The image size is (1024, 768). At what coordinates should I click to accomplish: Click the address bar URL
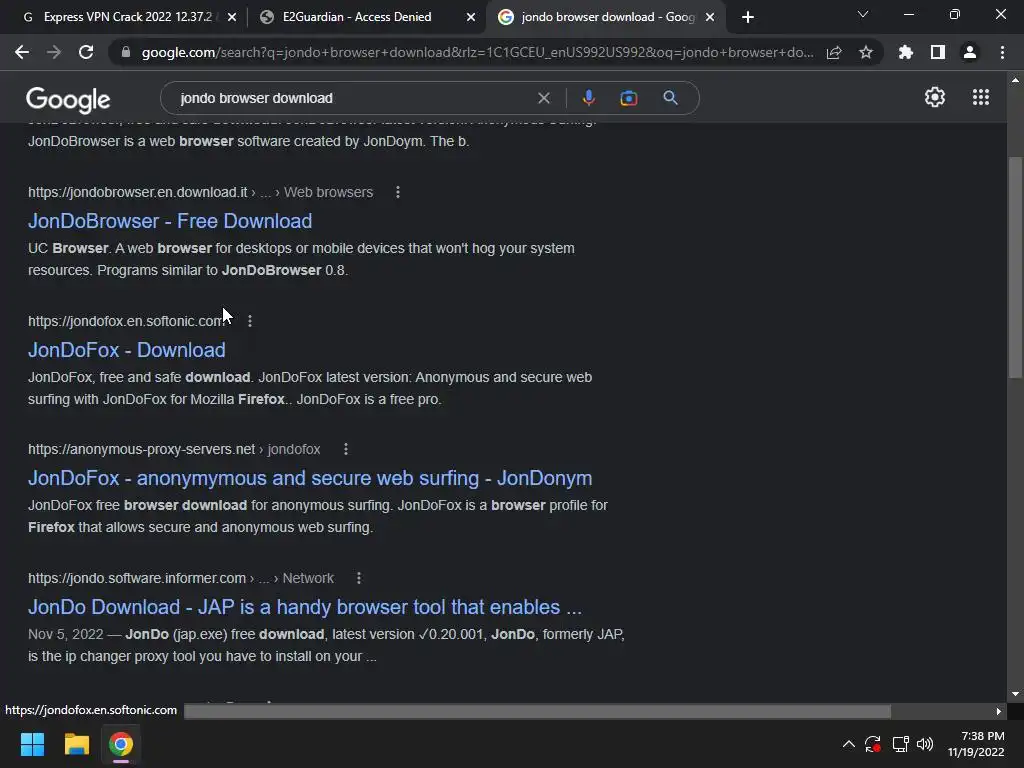(x=477, y=52)
